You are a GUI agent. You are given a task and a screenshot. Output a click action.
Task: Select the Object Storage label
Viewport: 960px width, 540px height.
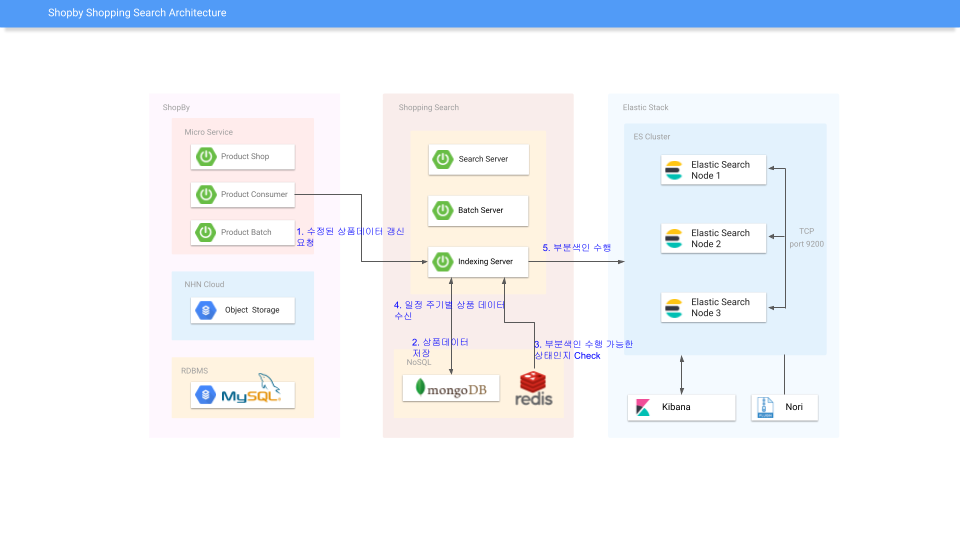point(252,310)
